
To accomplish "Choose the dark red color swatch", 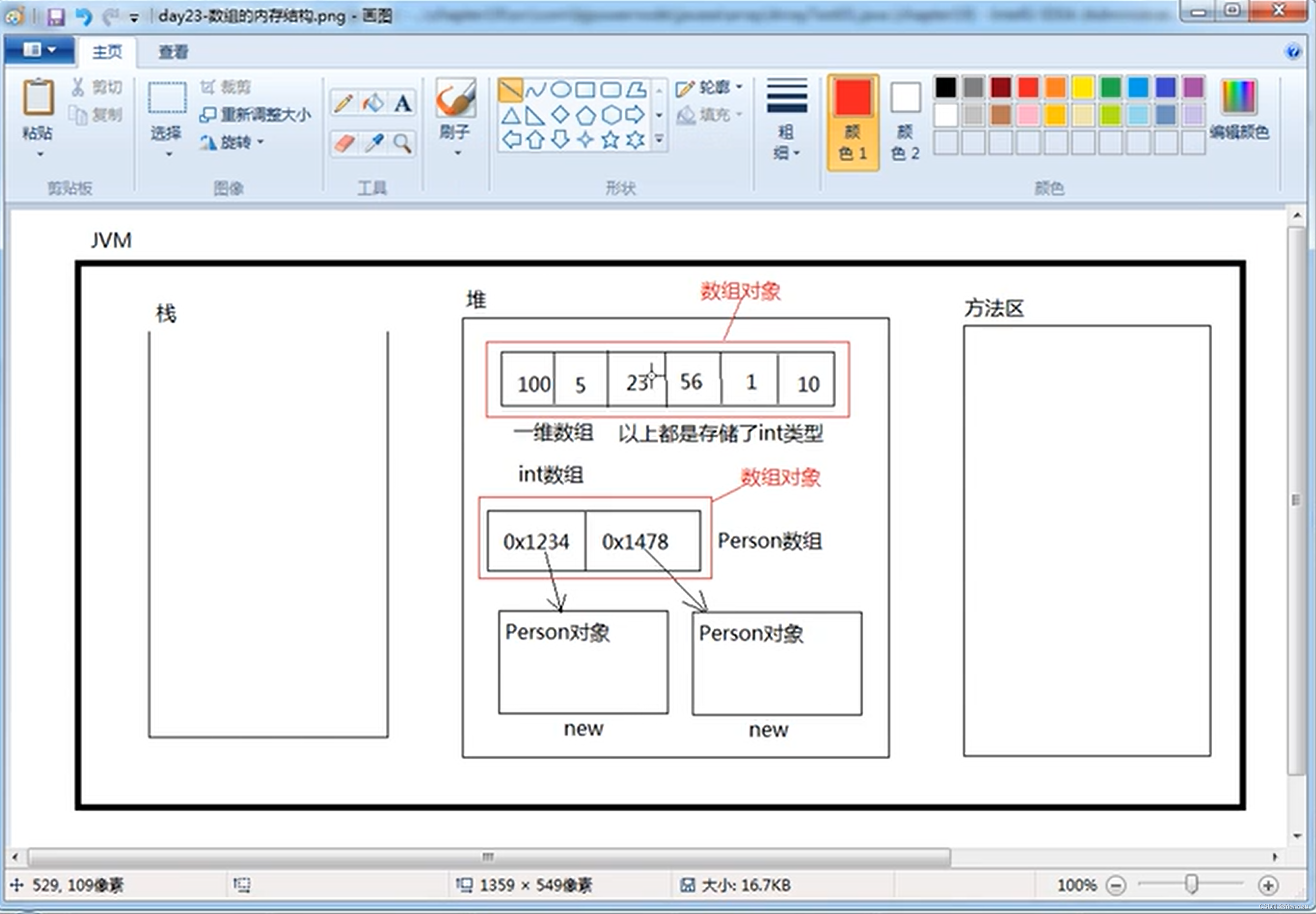I will 1001,88.
